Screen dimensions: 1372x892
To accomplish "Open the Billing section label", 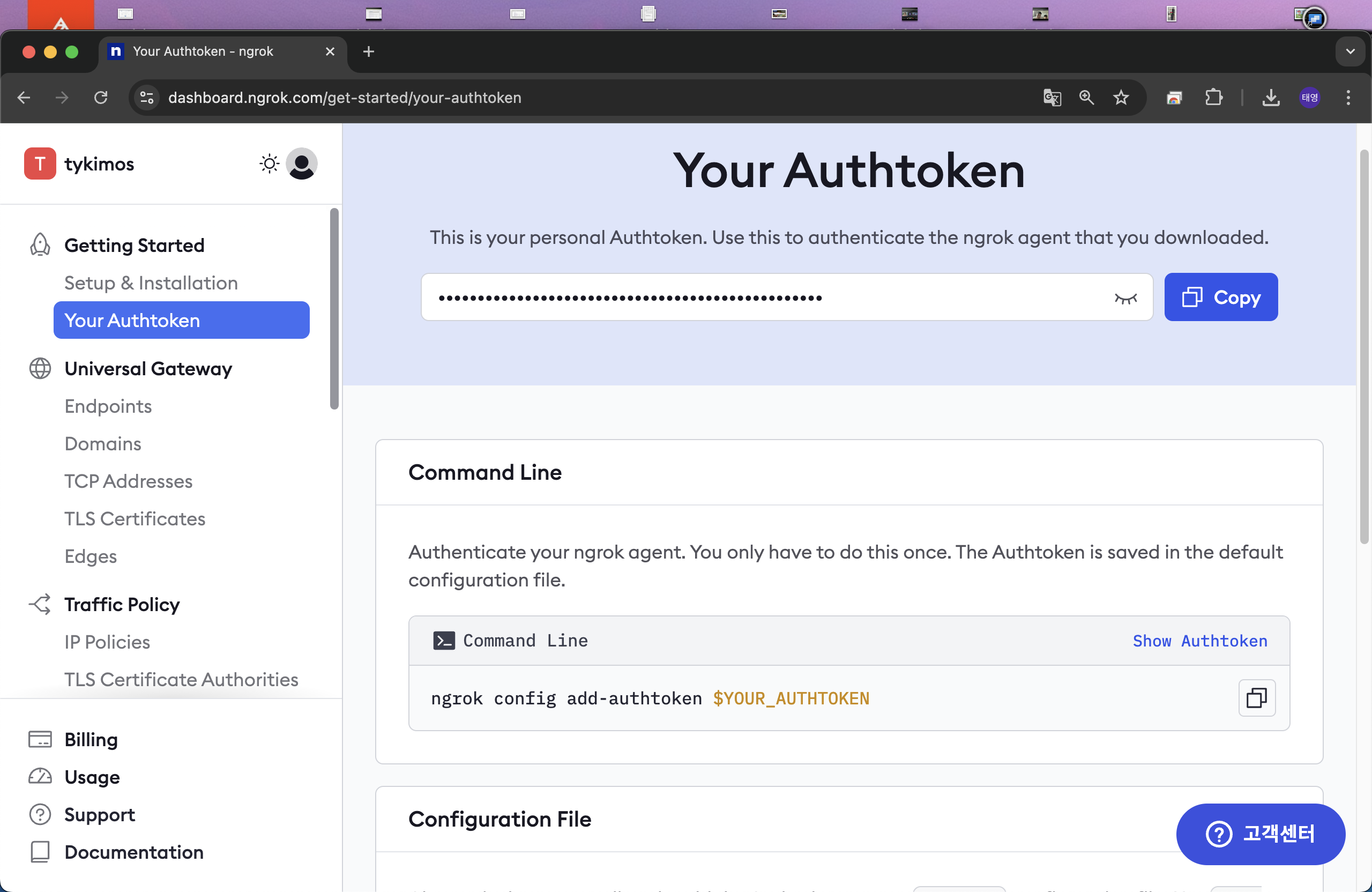I will click(91, 739).
